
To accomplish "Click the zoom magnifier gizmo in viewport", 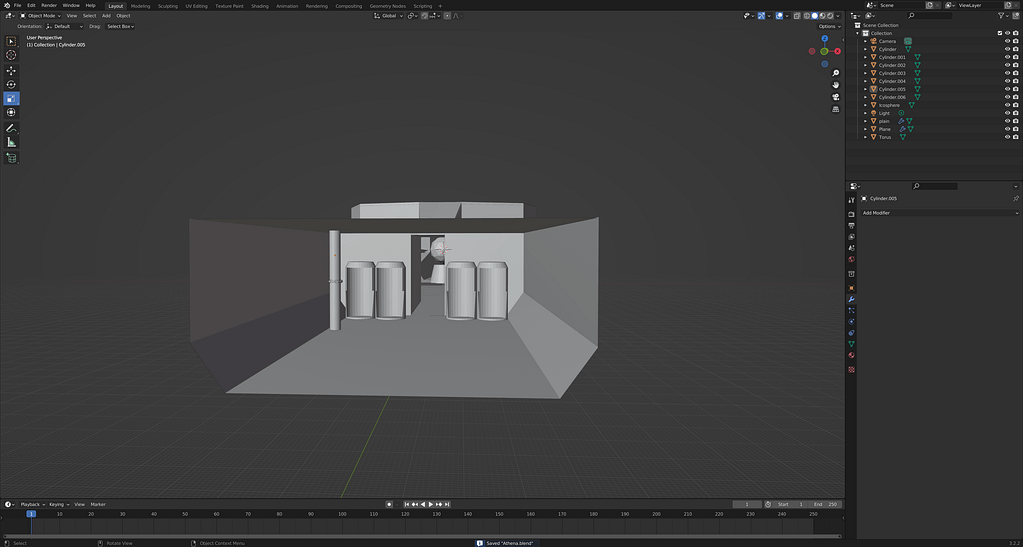I will (835, 72).
